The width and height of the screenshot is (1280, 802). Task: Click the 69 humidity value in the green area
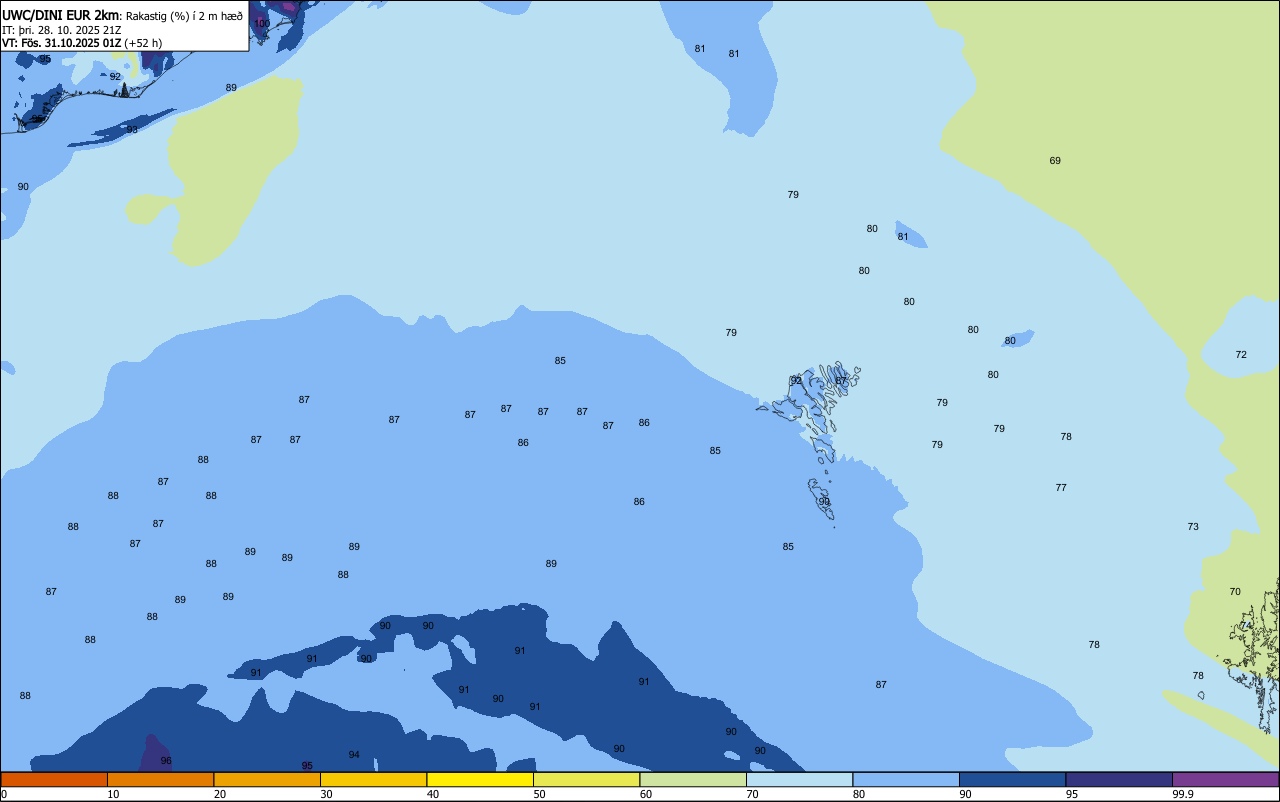(x=1055, y=161)
